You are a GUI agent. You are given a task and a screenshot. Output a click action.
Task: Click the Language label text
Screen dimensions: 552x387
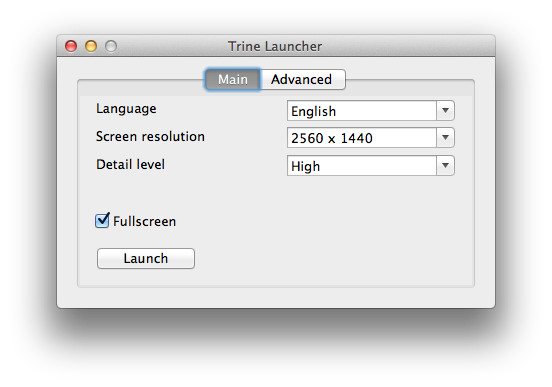pyautogui.click(x=126, y=109)
